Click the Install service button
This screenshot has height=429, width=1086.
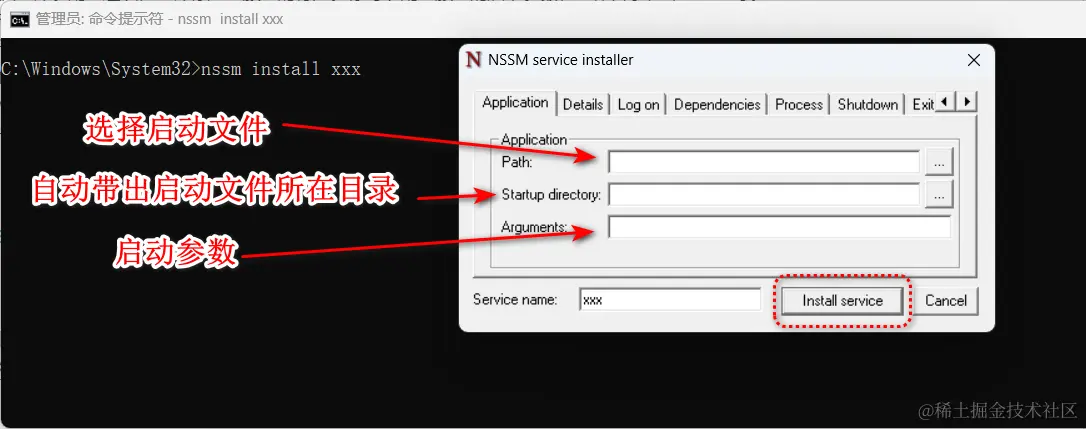tap(842, 301)
